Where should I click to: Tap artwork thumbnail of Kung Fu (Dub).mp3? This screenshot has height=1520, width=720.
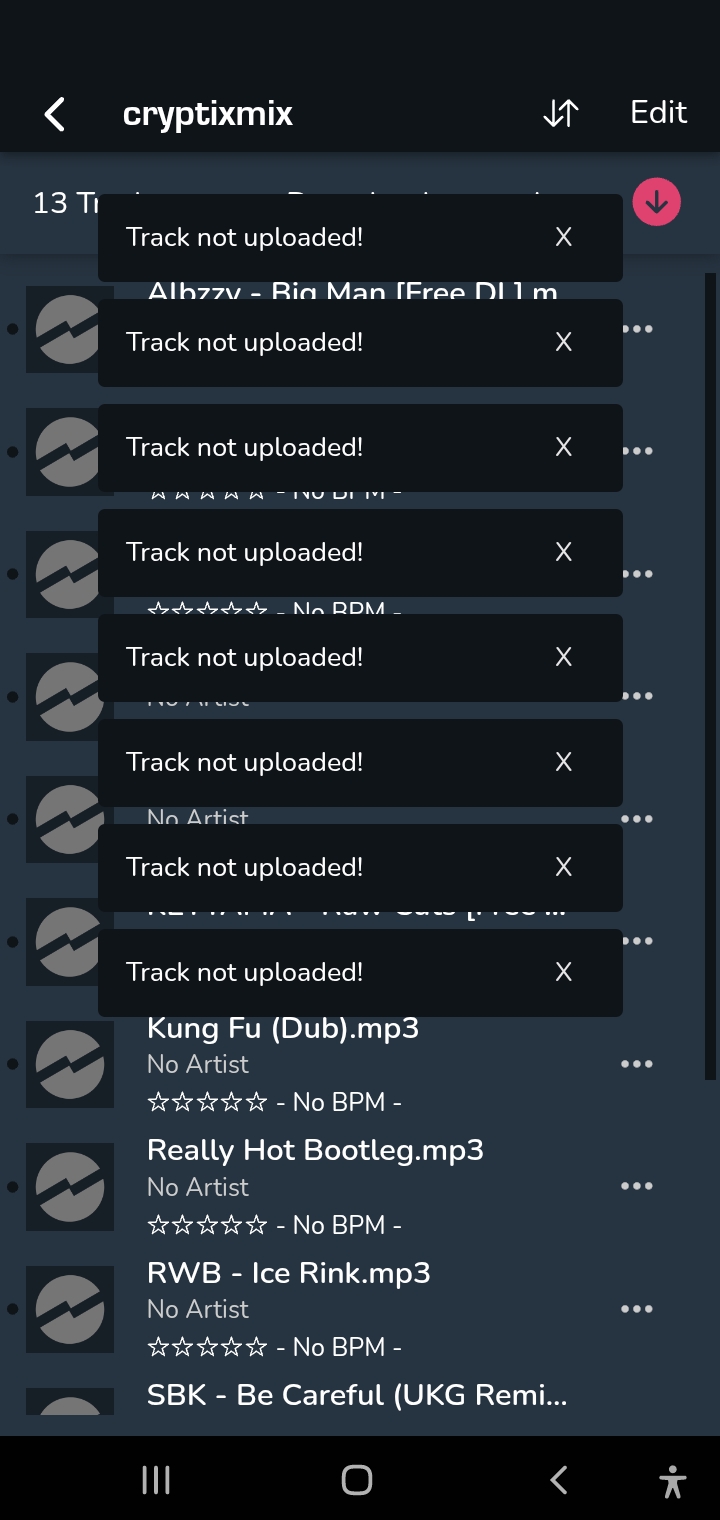(x=70, y=1064)
